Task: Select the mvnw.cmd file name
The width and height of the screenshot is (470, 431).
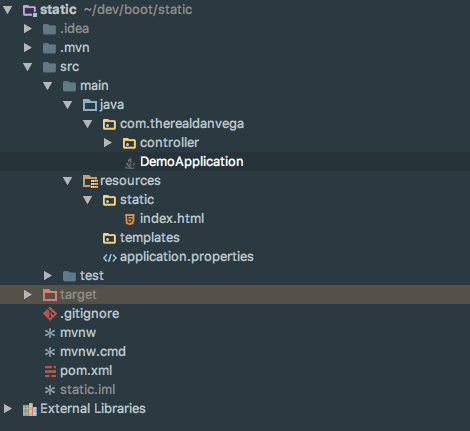Action: [x=93, y=352]
